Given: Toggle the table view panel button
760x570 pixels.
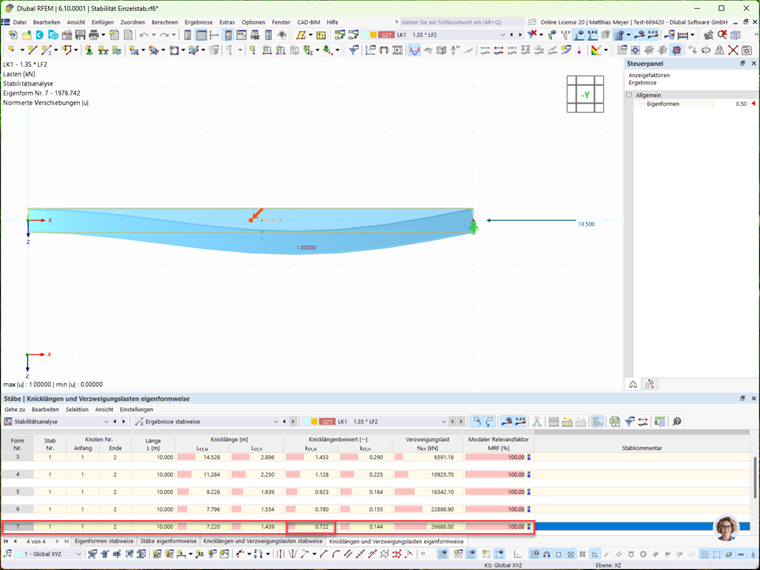Looking at the screenshot, I should [x=201, y=35].
